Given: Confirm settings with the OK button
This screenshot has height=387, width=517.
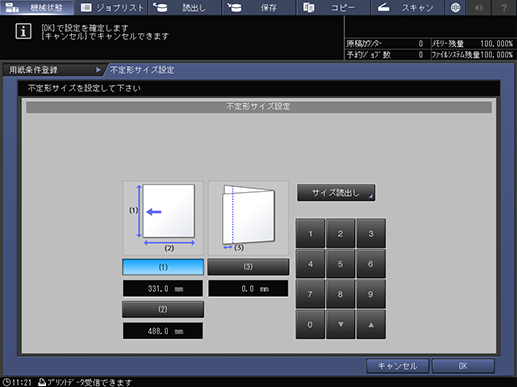Looking at the screenshot, I should pos(463,366).
